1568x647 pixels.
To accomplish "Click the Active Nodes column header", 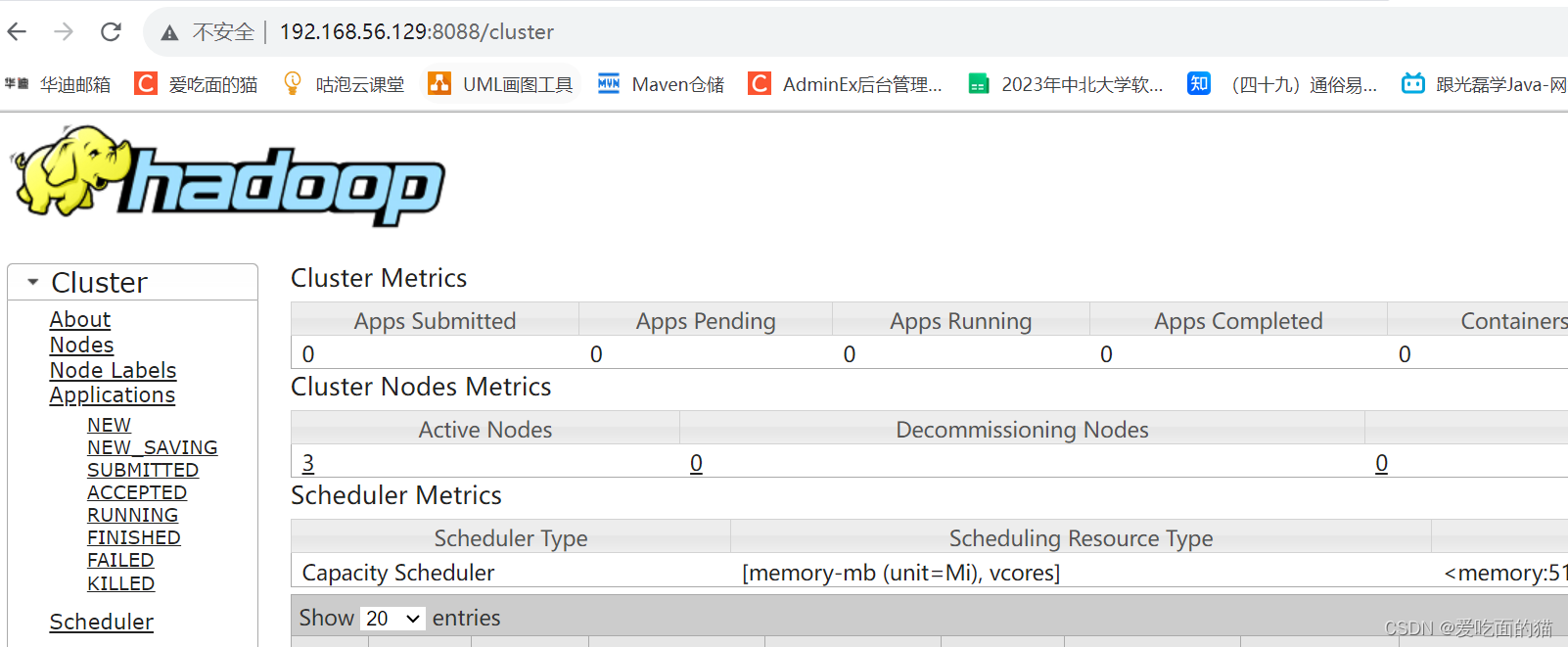I will click(x=485, y=430).
